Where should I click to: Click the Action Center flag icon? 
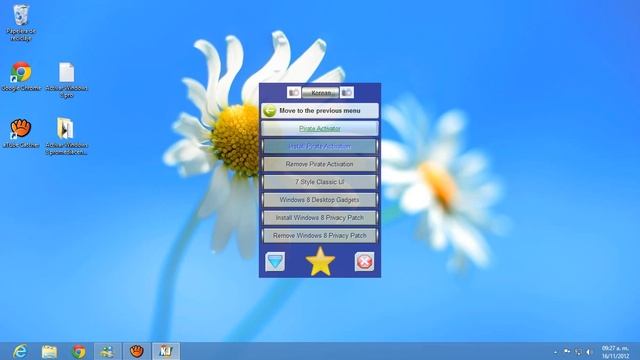pos(567,351)
